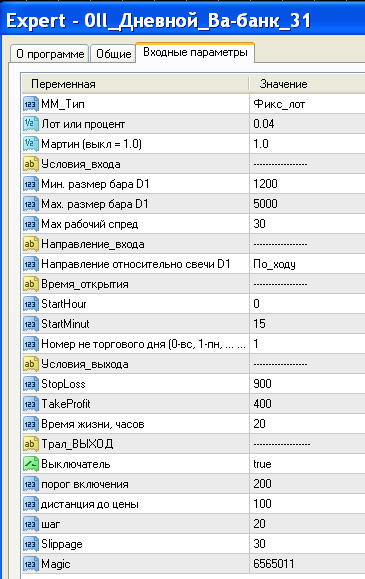Click the integer icon beside MM_Тип

pos(31,104)
